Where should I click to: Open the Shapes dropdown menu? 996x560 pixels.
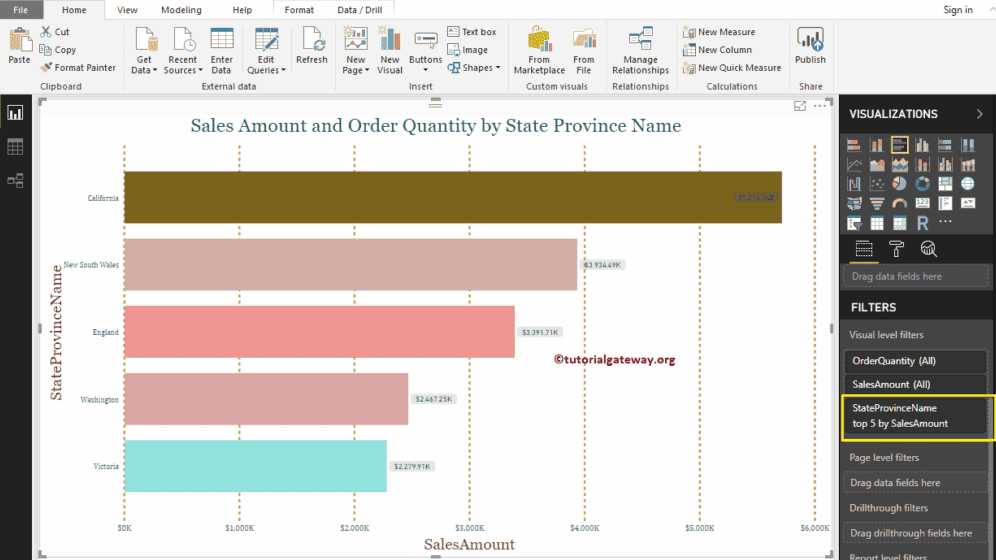click(475, 68)
